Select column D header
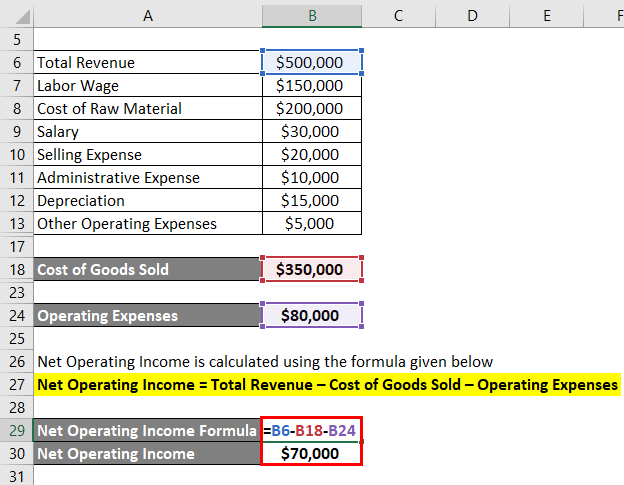Screen dimensions: 624x485 click(472, 15)
